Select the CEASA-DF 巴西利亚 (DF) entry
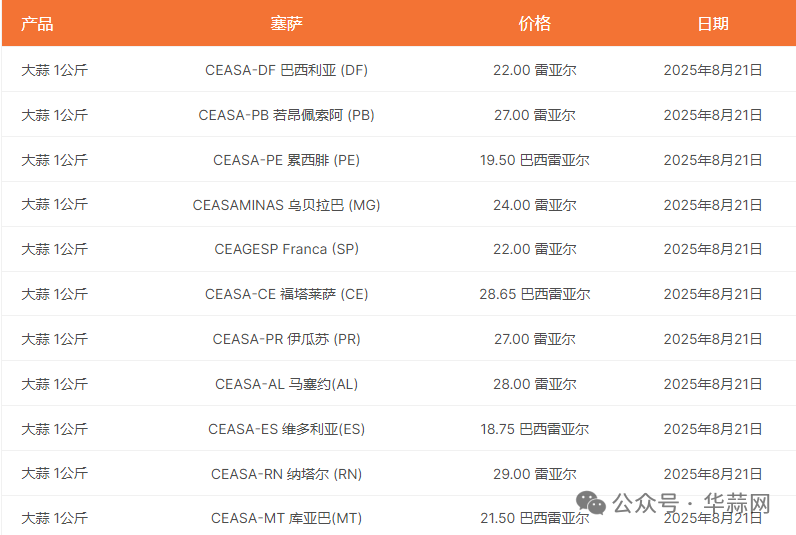 coord(286,70)
